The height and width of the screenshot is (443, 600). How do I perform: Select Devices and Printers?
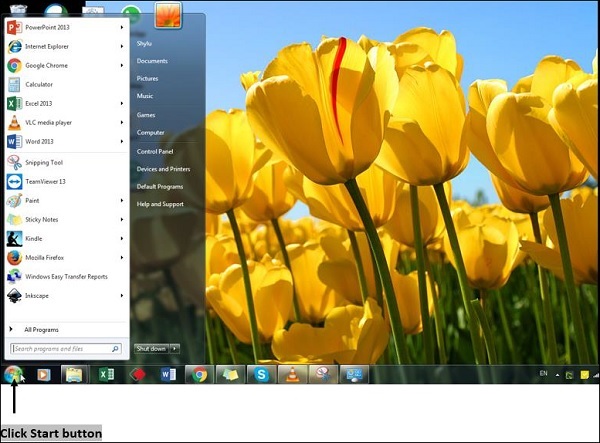point(163,169)
